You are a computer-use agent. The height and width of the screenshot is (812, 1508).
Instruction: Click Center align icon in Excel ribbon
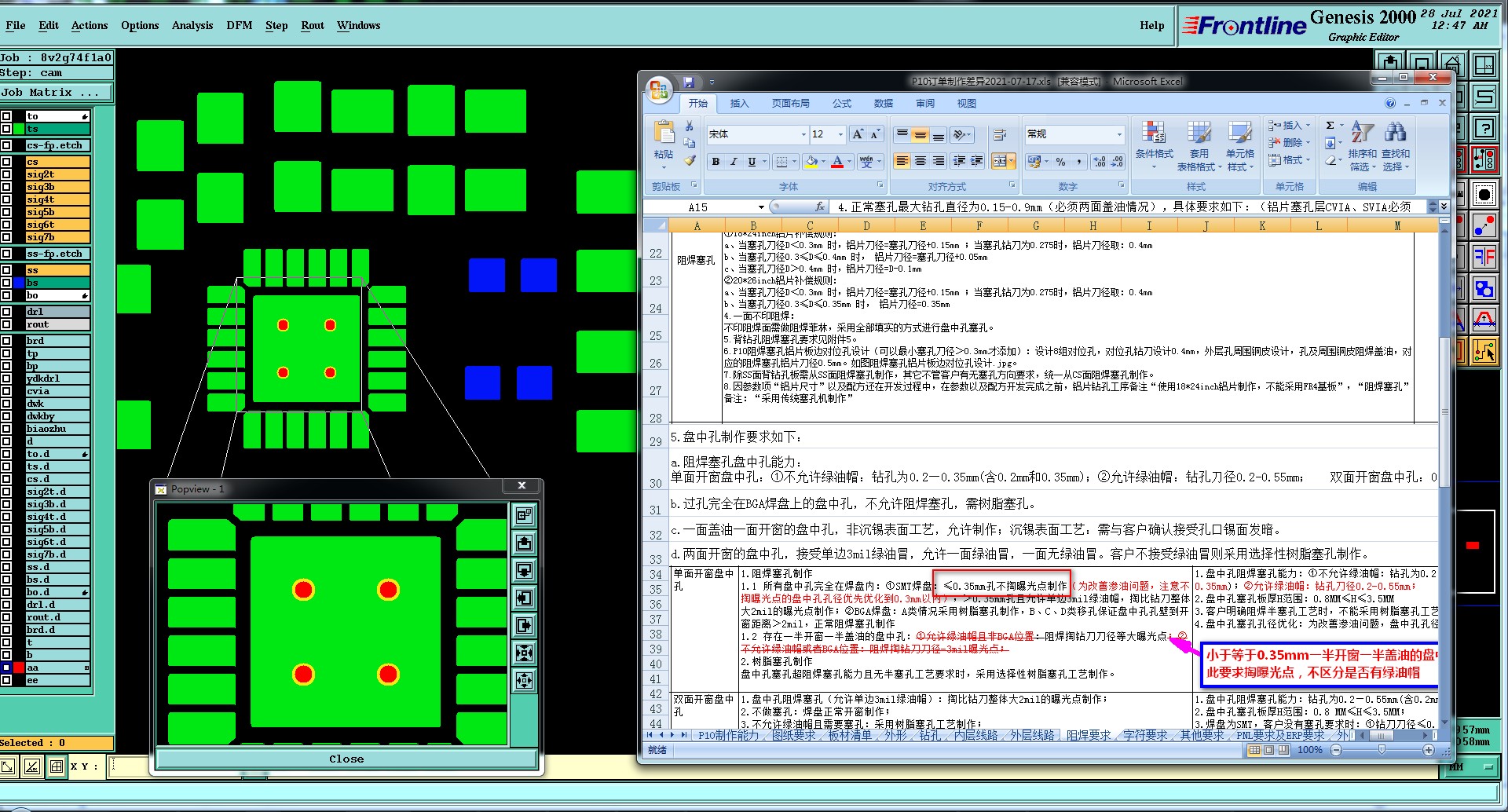[919, 161]
